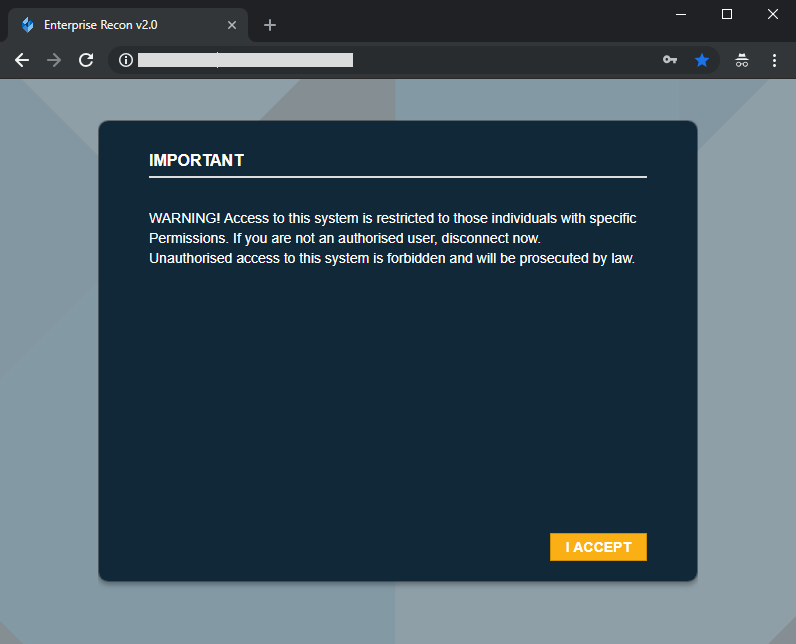Click the blue bookmark star
The height and width of the screenshot is (644, 796).
[x=702, y=60]
